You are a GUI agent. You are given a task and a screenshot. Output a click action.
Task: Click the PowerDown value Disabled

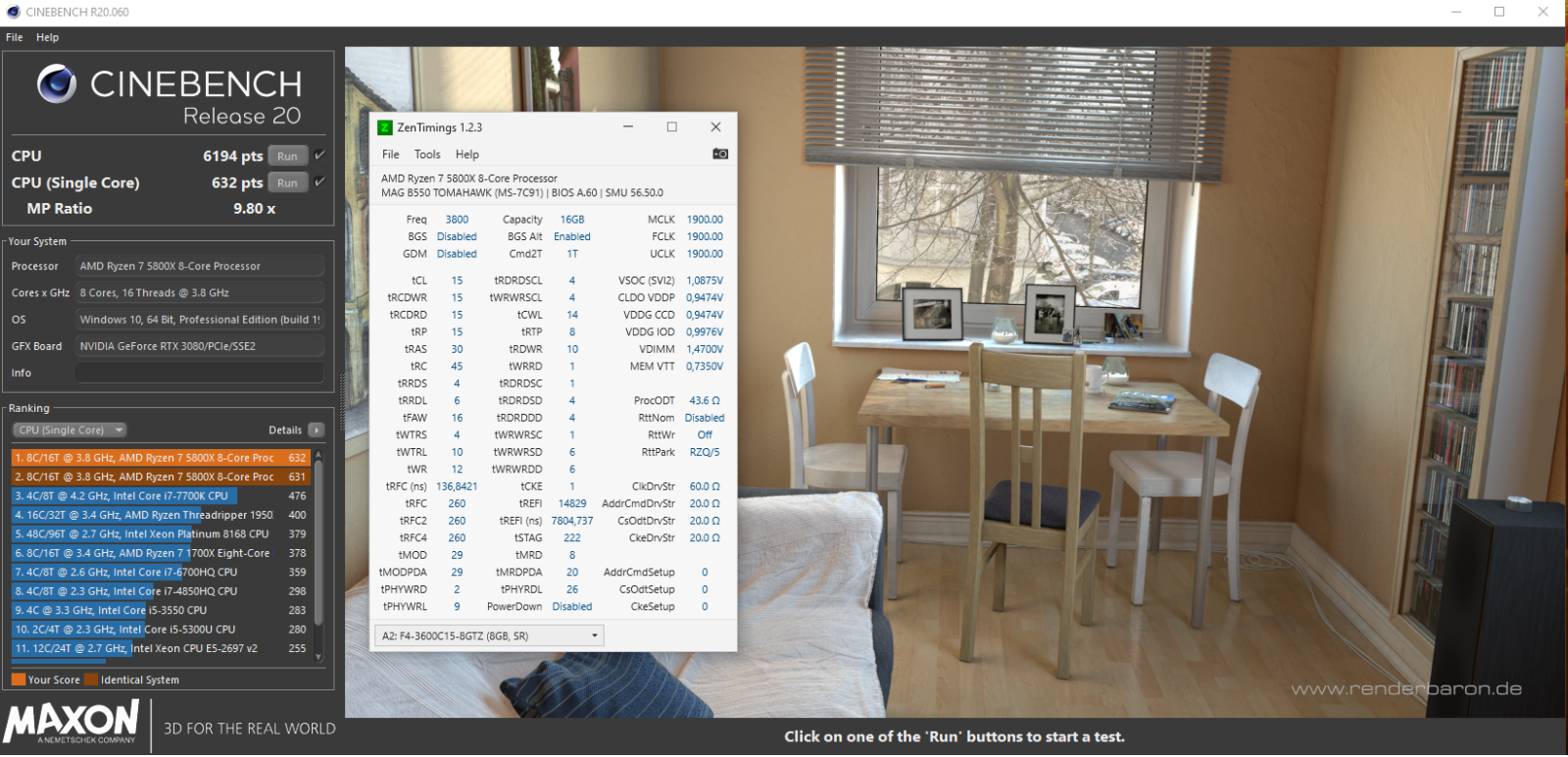[572, 607]
